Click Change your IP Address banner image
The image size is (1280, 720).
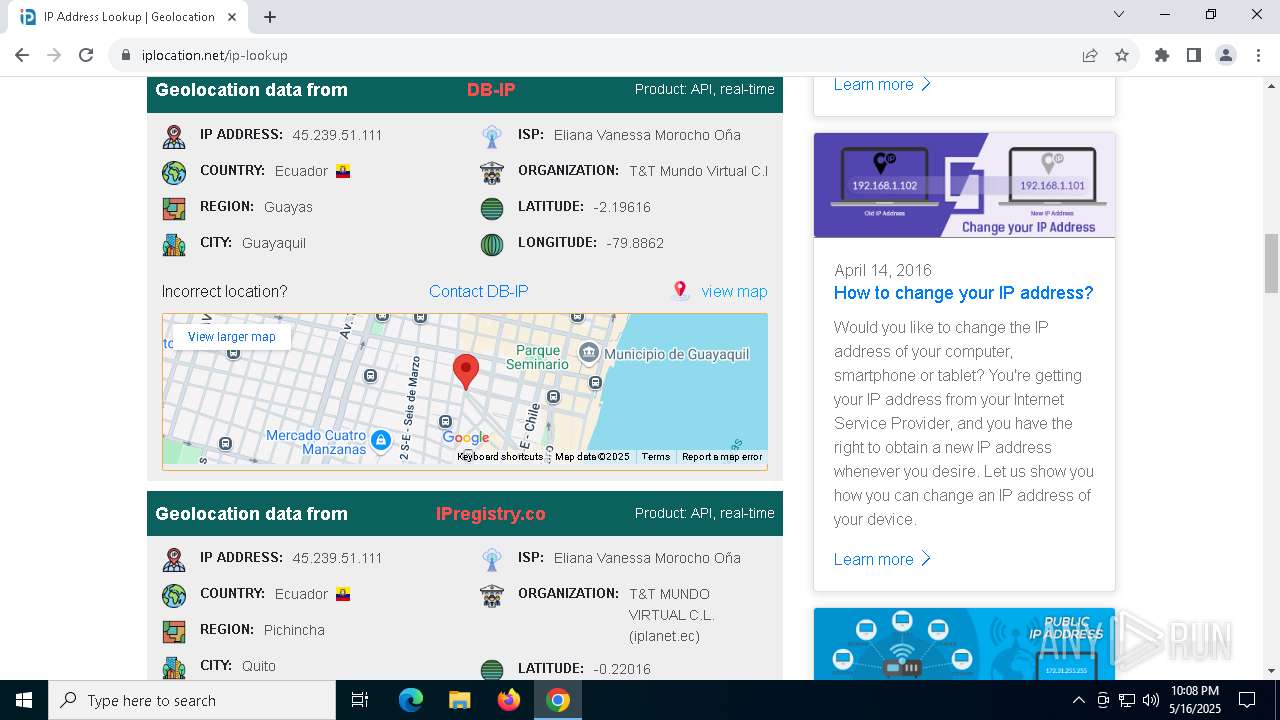click(x=964, y=185)
